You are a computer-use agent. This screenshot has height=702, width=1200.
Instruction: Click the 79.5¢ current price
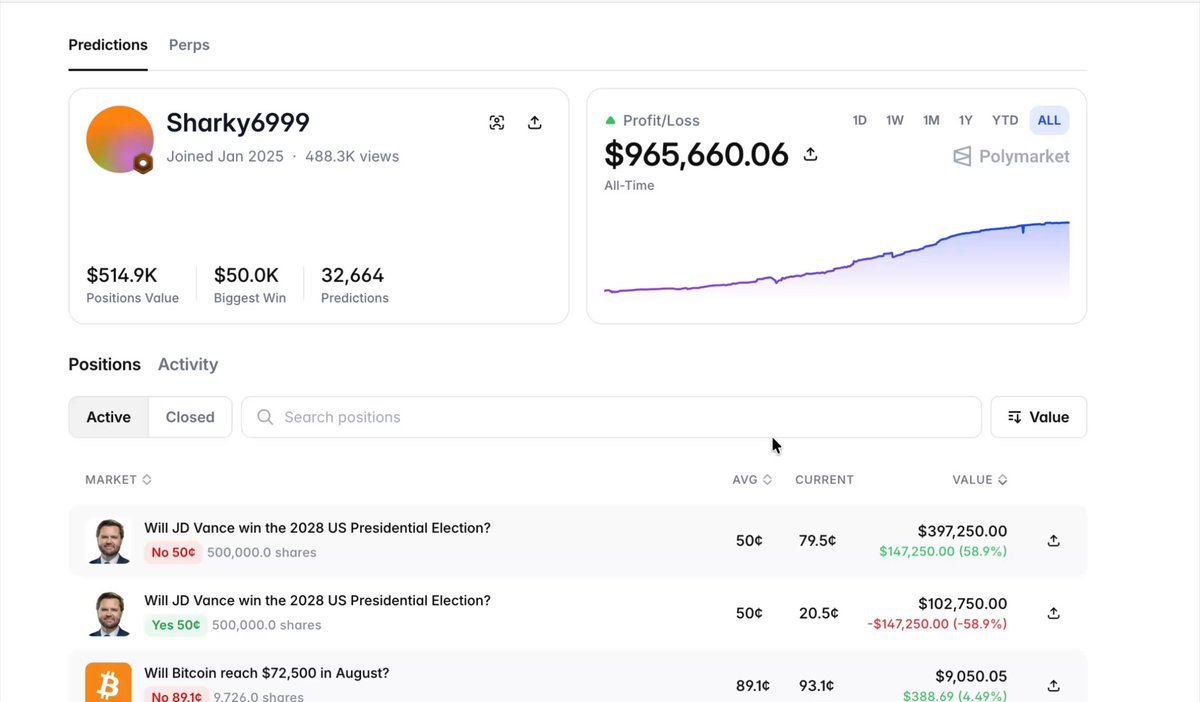[x=818, y=541]
